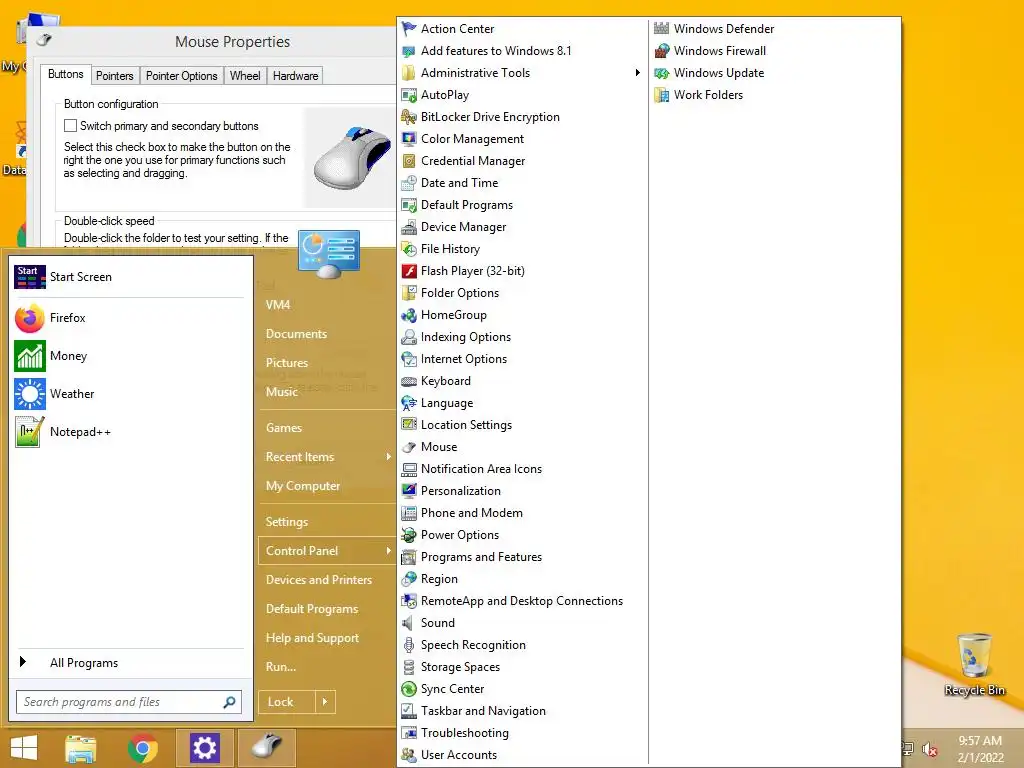Screen dimensions: 1024x768
Task: Click Speech Recognition microphone icon
Action: coord(409,645)
